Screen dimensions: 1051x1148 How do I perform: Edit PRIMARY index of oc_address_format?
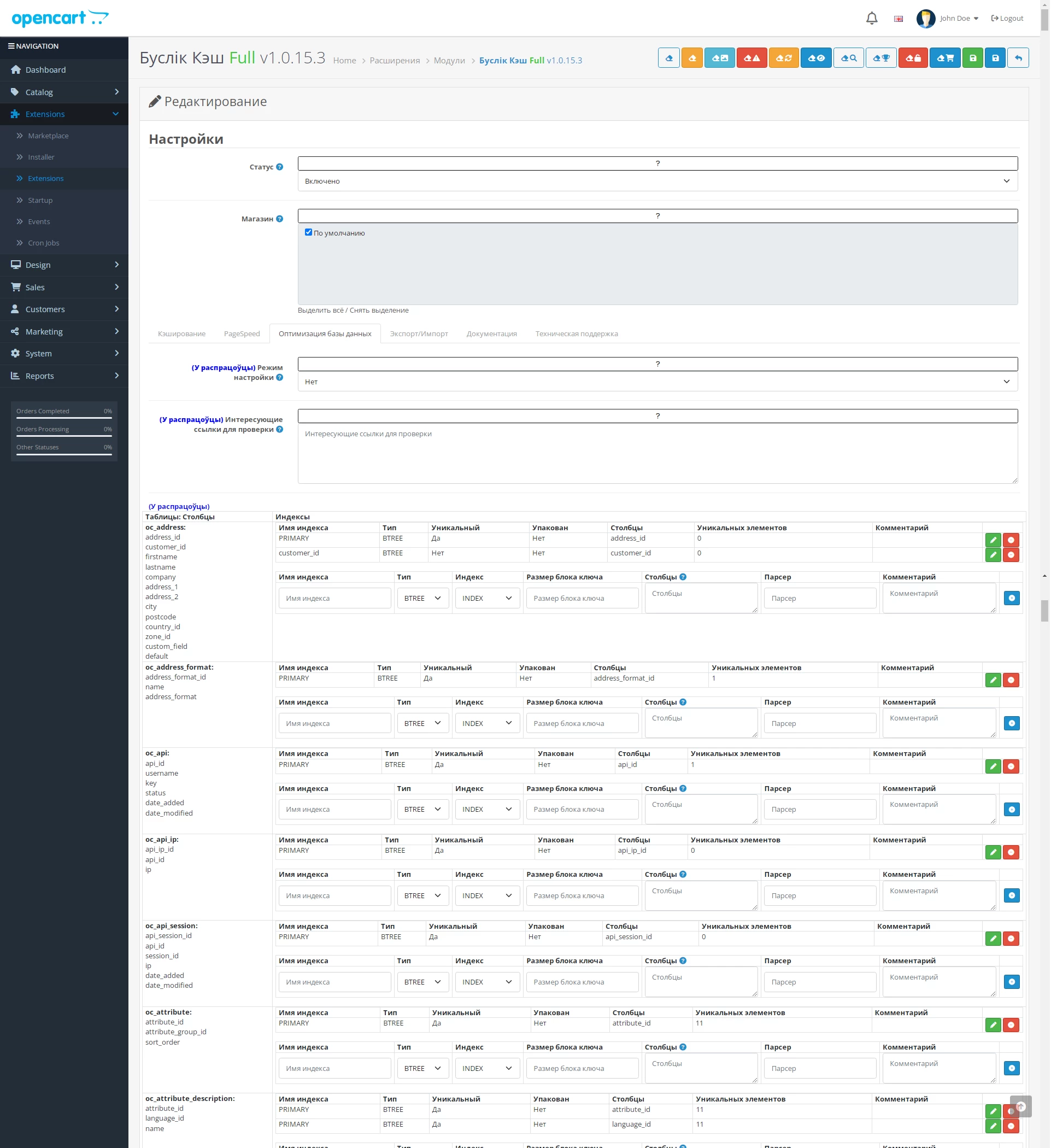(994, 680)
